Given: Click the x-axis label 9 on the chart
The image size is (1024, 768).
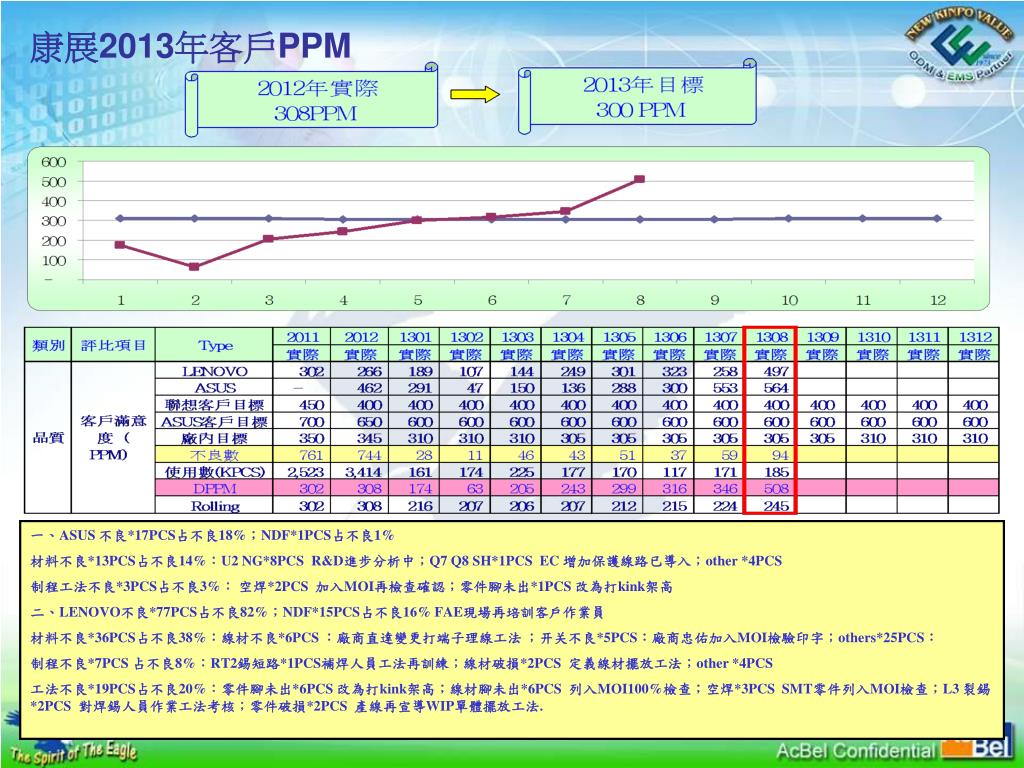Looking at the screenshot, I should 714,300.
